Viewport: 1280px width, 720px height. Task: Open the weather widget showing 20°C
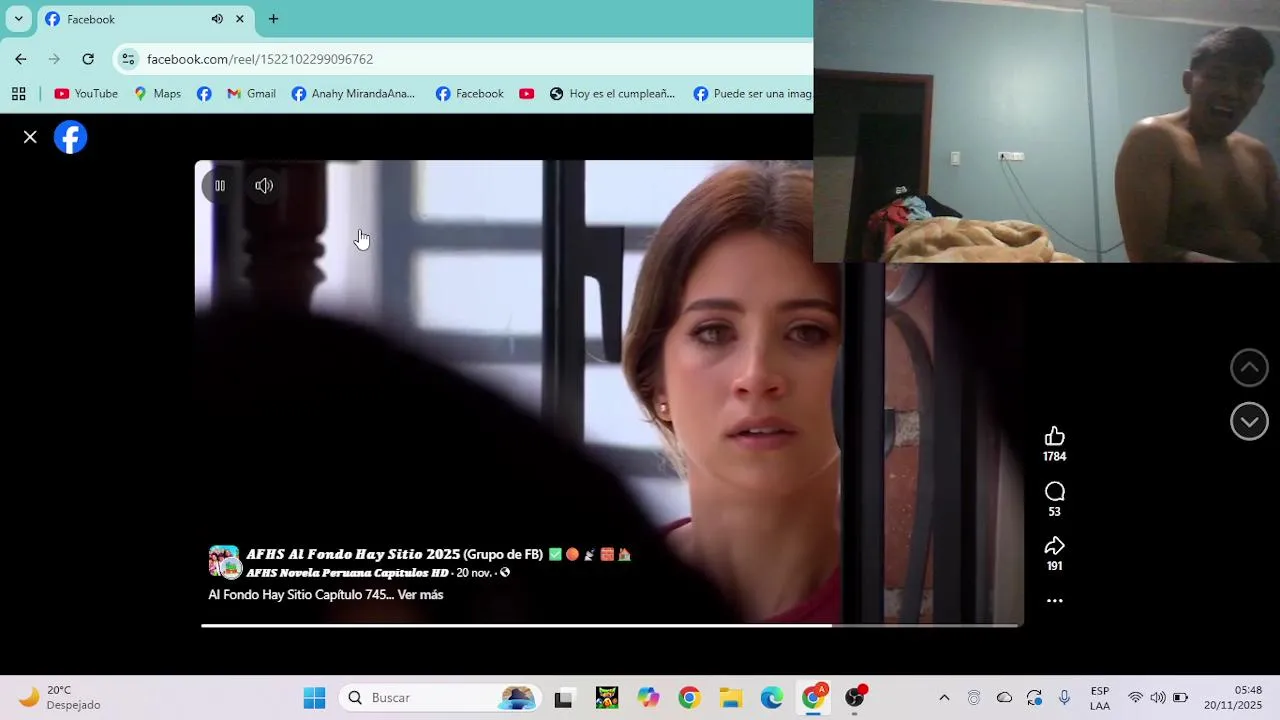pos(60,698)
